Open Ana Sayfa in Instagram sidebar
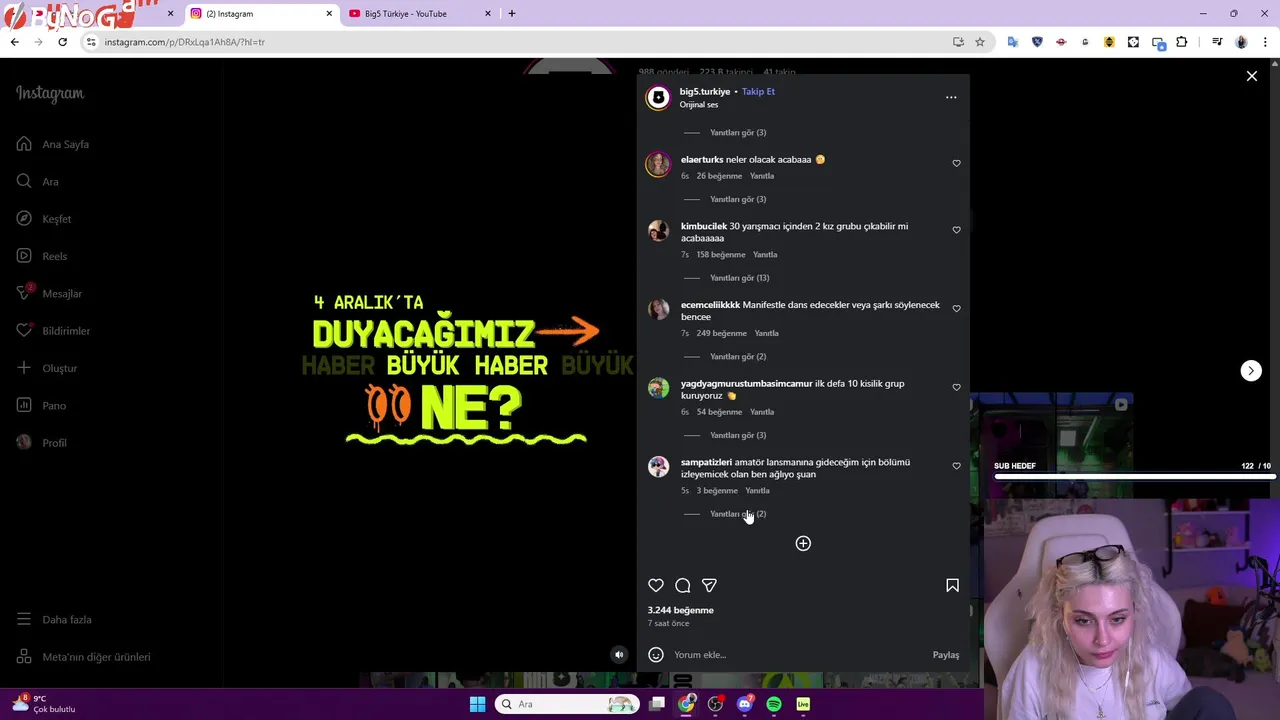This screenshot has width=1280, height=720. click(x=53, y=144)
